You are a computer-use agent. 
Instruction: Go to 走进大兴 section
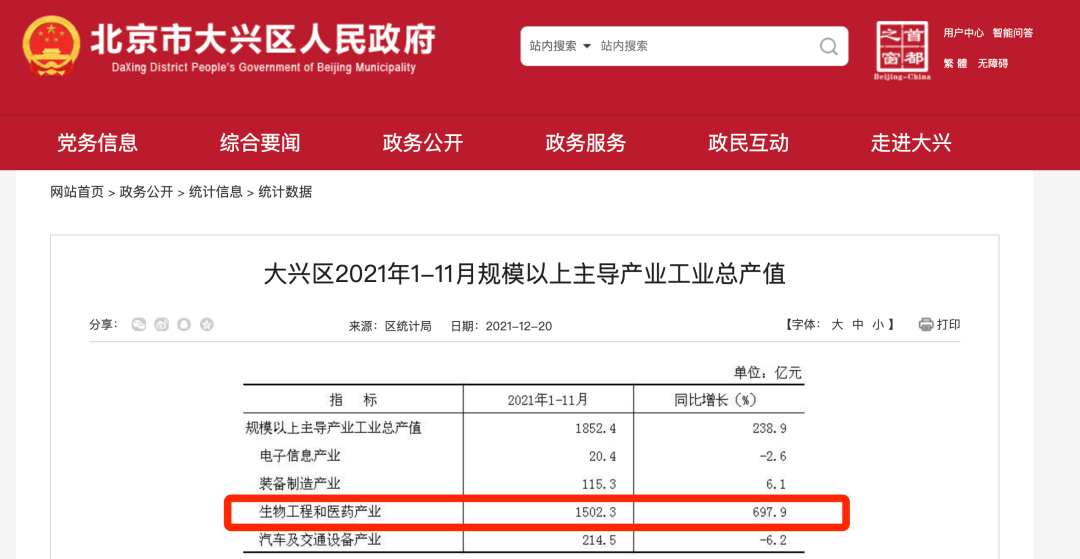coord(910,143)
